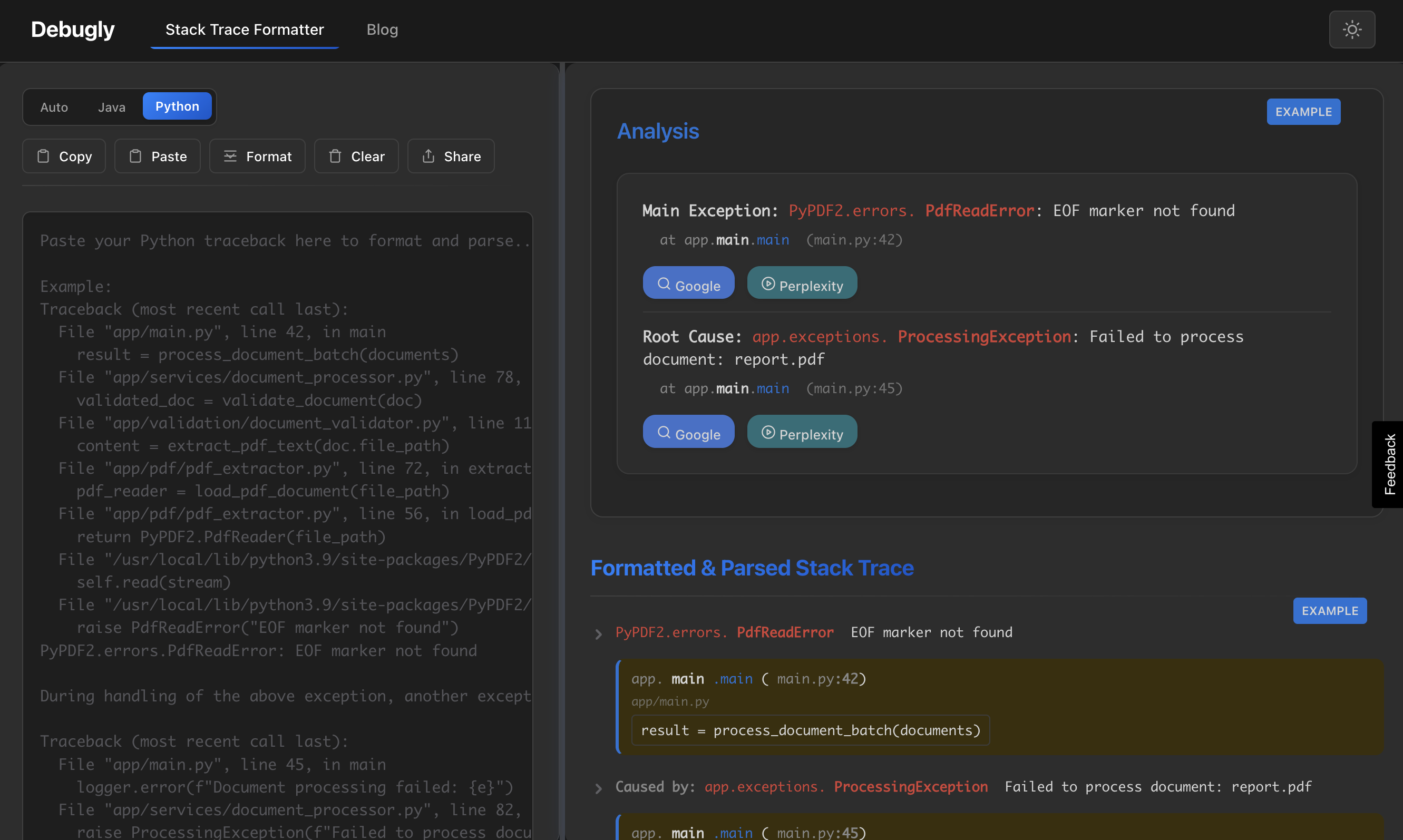1403x840 pixels.
Task: Click the vertical divider between panels
Action: [562, 451]
